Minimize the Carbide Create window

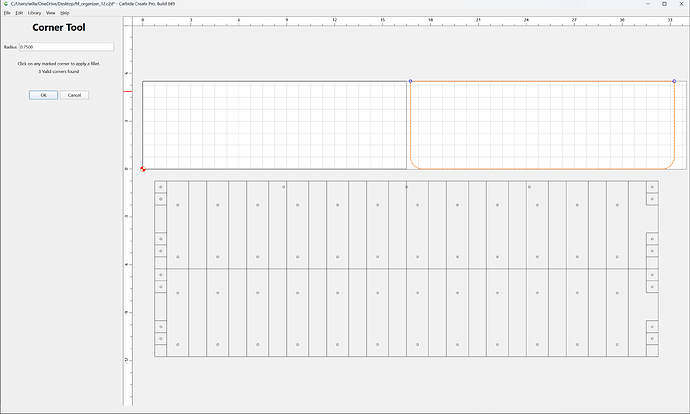click(x=648, y=4)
